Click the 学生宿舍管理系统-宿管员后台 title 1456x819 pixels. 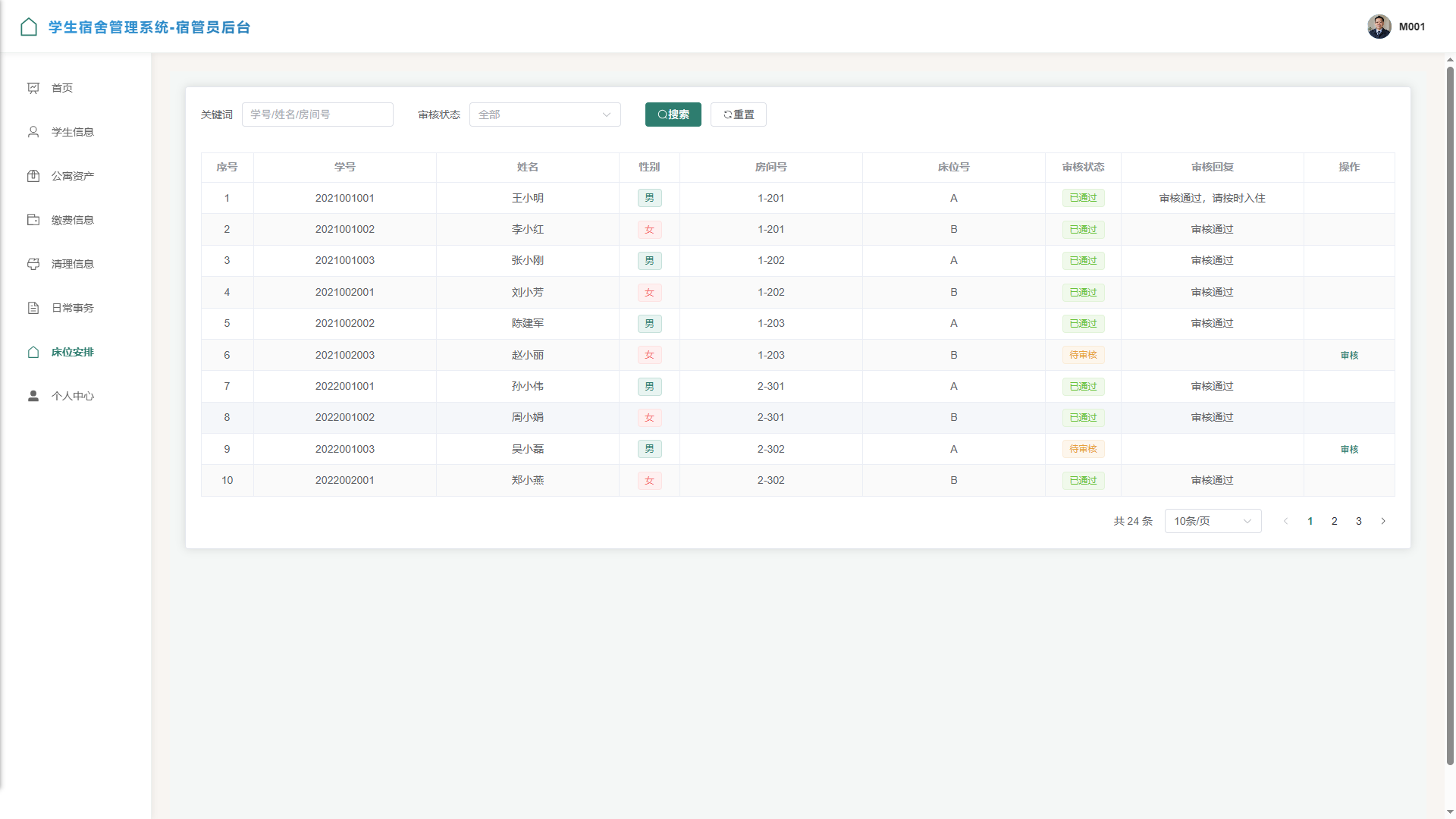[x=149, y=27]
